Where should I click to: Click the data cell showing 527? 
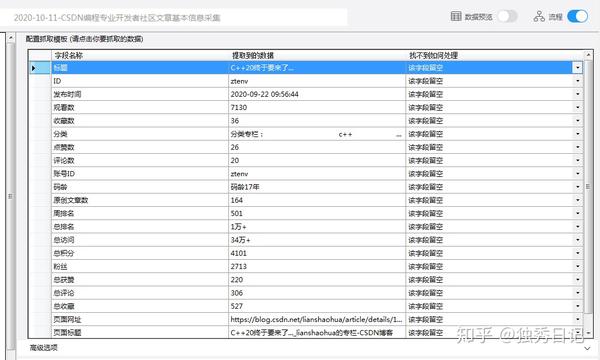tap(317, 306)
